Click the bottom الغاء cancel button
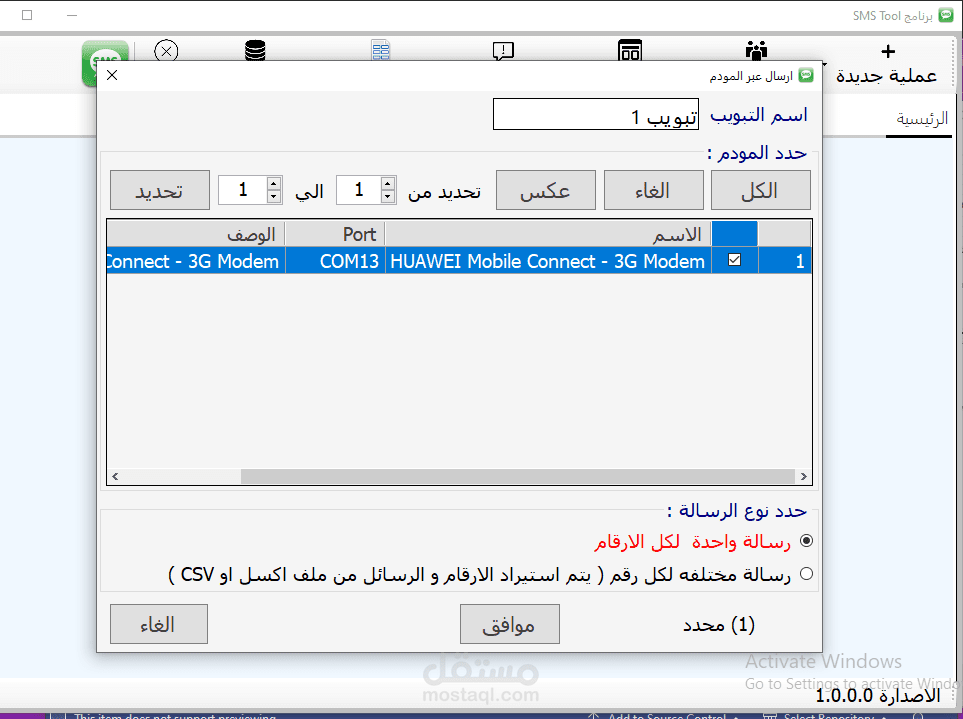This screenshot has height=719, width=963. click(159, 624)
